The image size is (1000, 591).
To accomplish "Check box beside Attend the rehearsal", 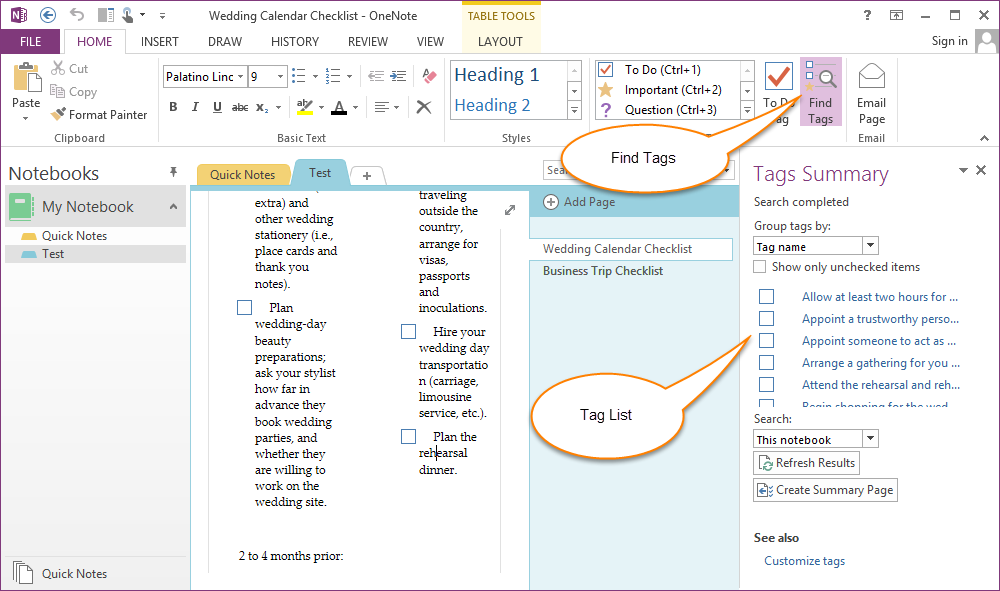I will [767, 384].
